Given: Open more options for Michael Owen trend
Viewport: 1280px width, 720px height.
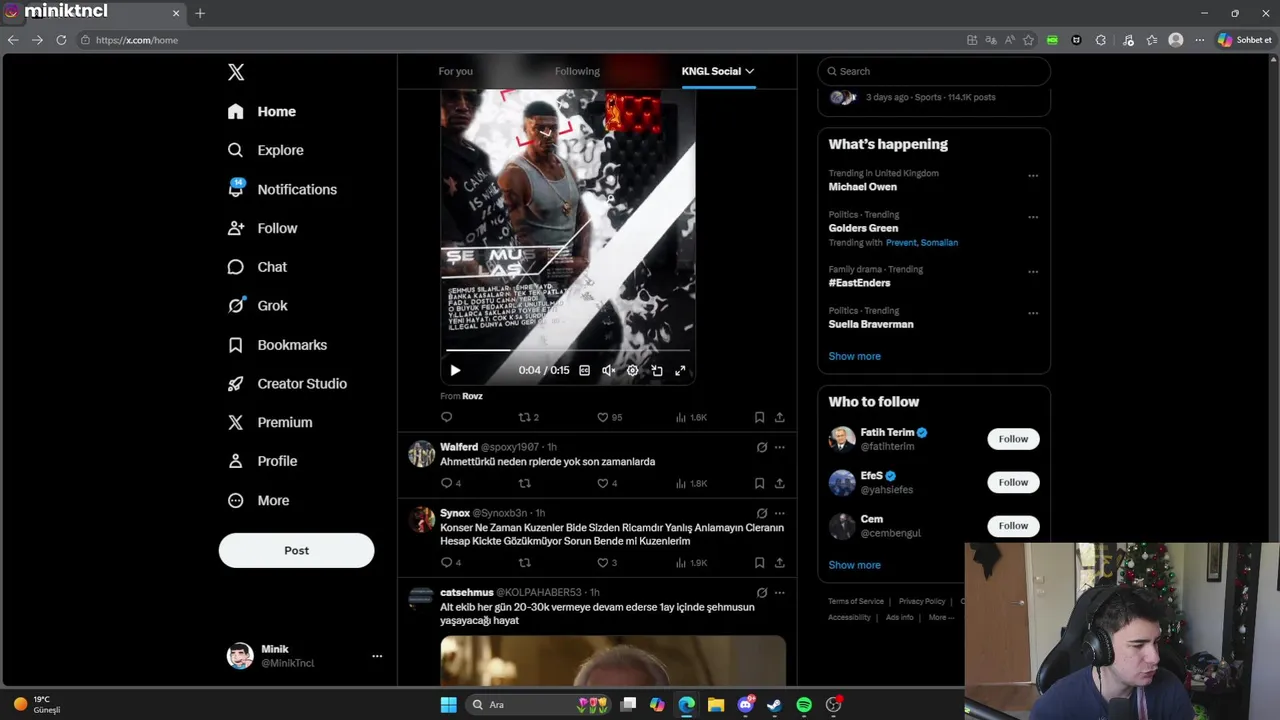Looking at the screenshot, I should (x=1033, y=176).
